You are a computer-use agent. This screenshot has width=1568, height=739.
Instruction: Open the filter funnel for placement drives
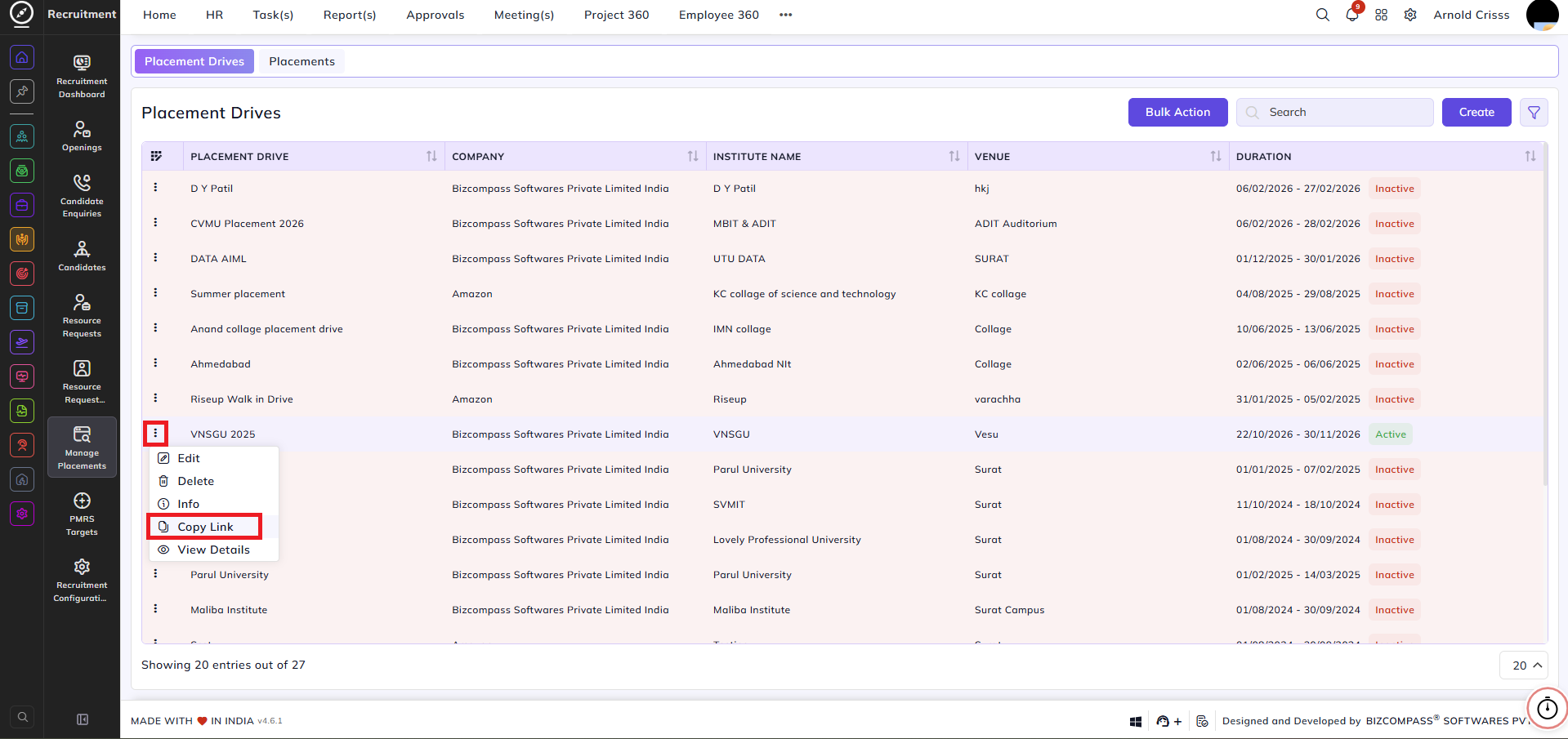(x=1534, y=113)
